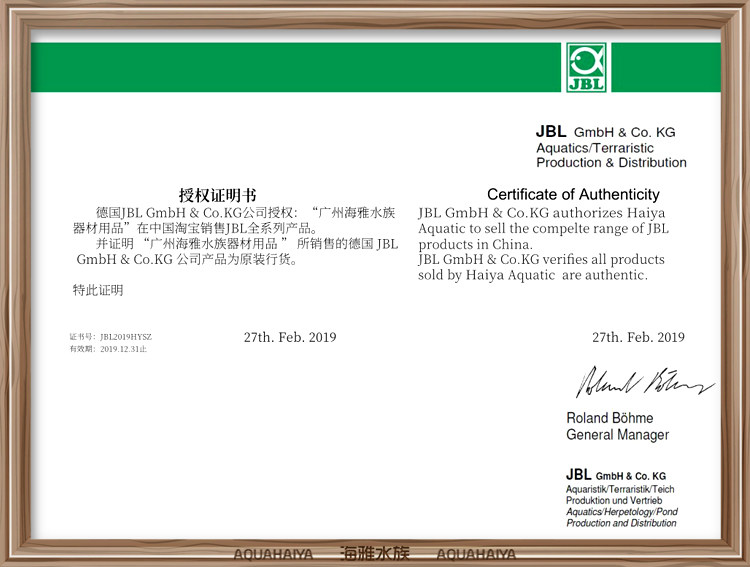Click the line 'Aquatic to sell the compelte range of JBL'

(x=543, y=229)
